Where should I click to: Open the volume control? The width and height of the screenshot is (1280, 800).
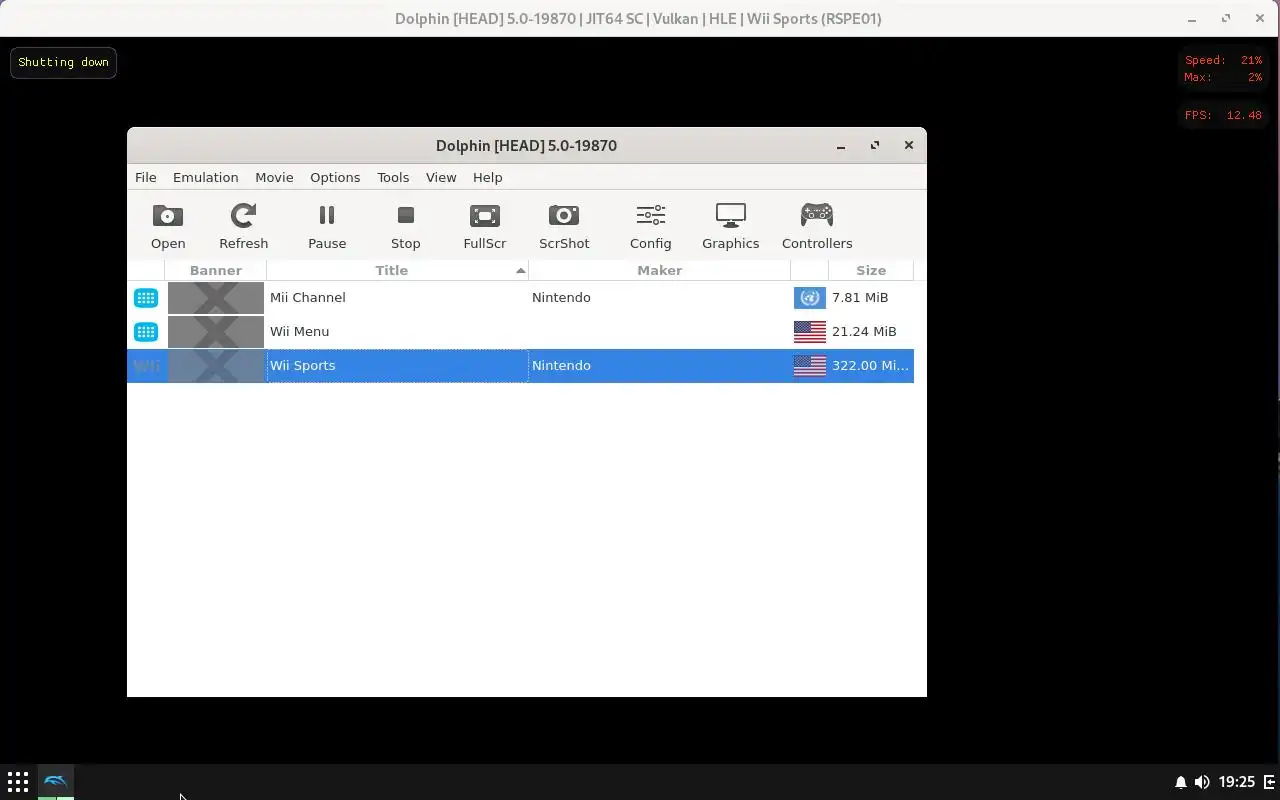coord(1202,782)
